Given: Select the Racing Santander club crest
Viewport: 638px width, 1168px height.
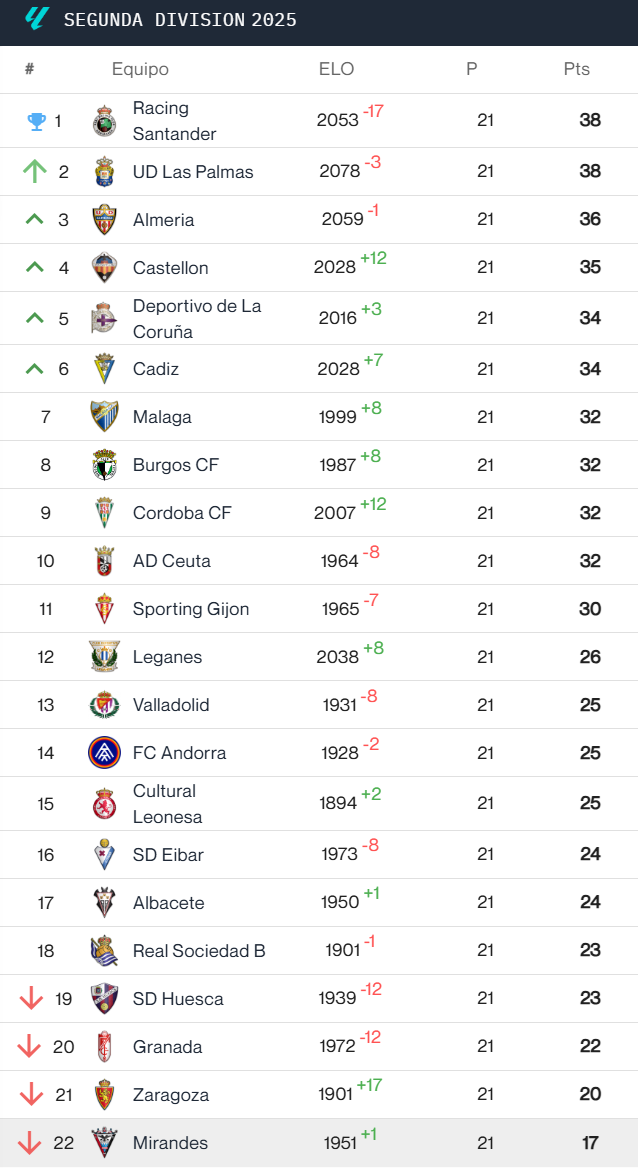Looking at the screenshot, I should click(x=103, y=117).
